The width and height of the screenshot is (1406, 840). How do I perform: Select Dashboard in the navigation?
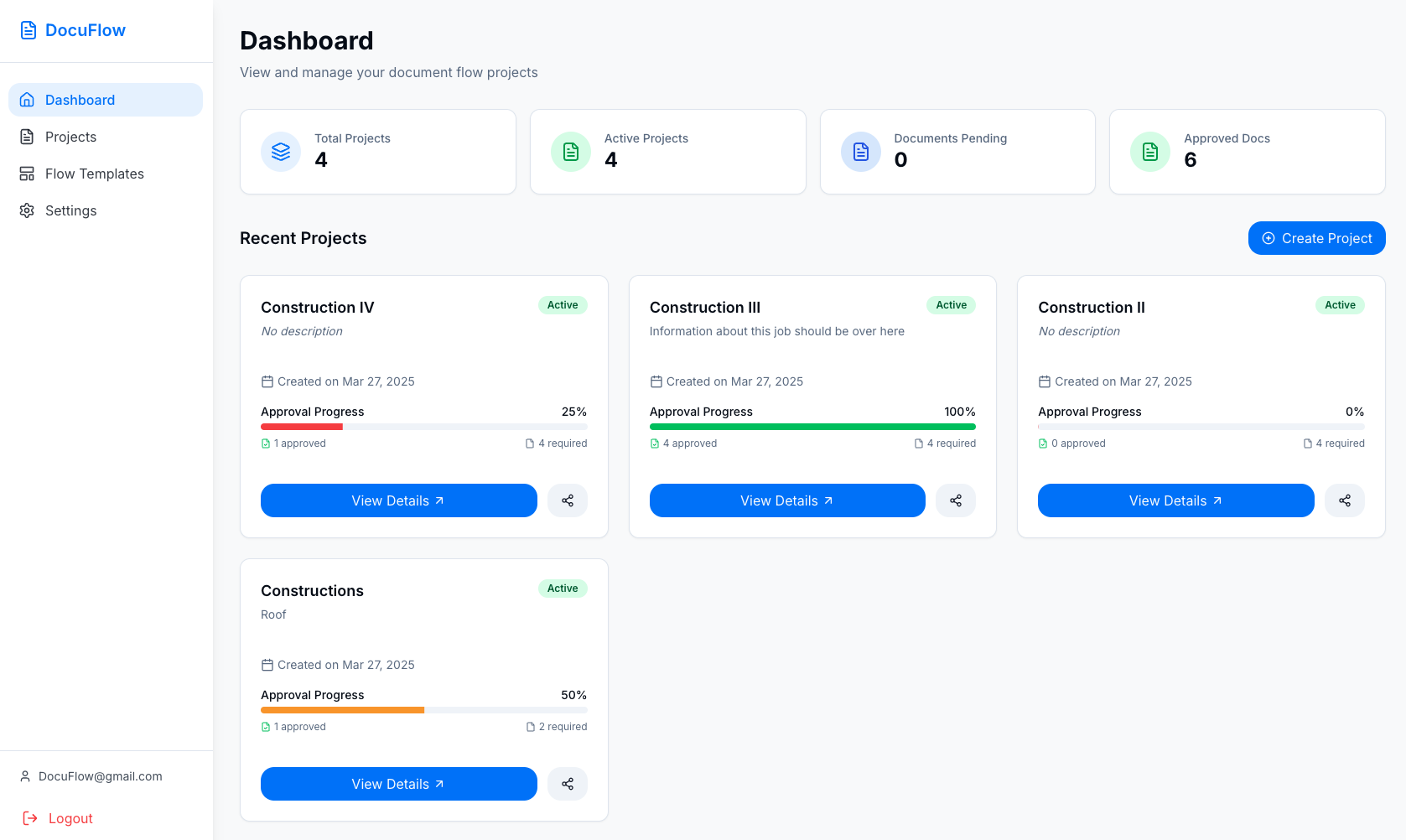click(80, 100)
